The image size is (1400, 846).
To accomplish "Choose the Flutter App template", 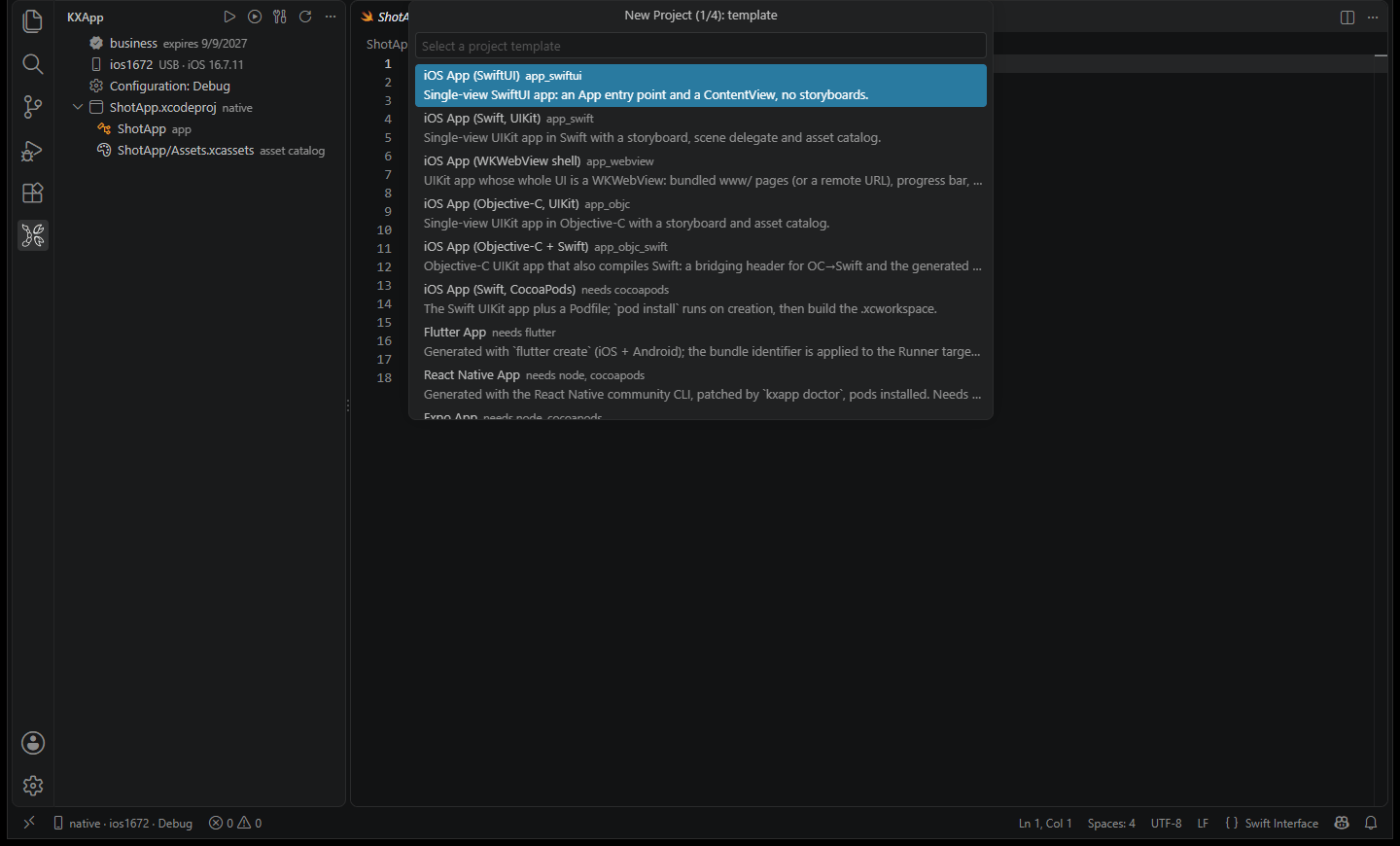I will [x=700, y=342].
